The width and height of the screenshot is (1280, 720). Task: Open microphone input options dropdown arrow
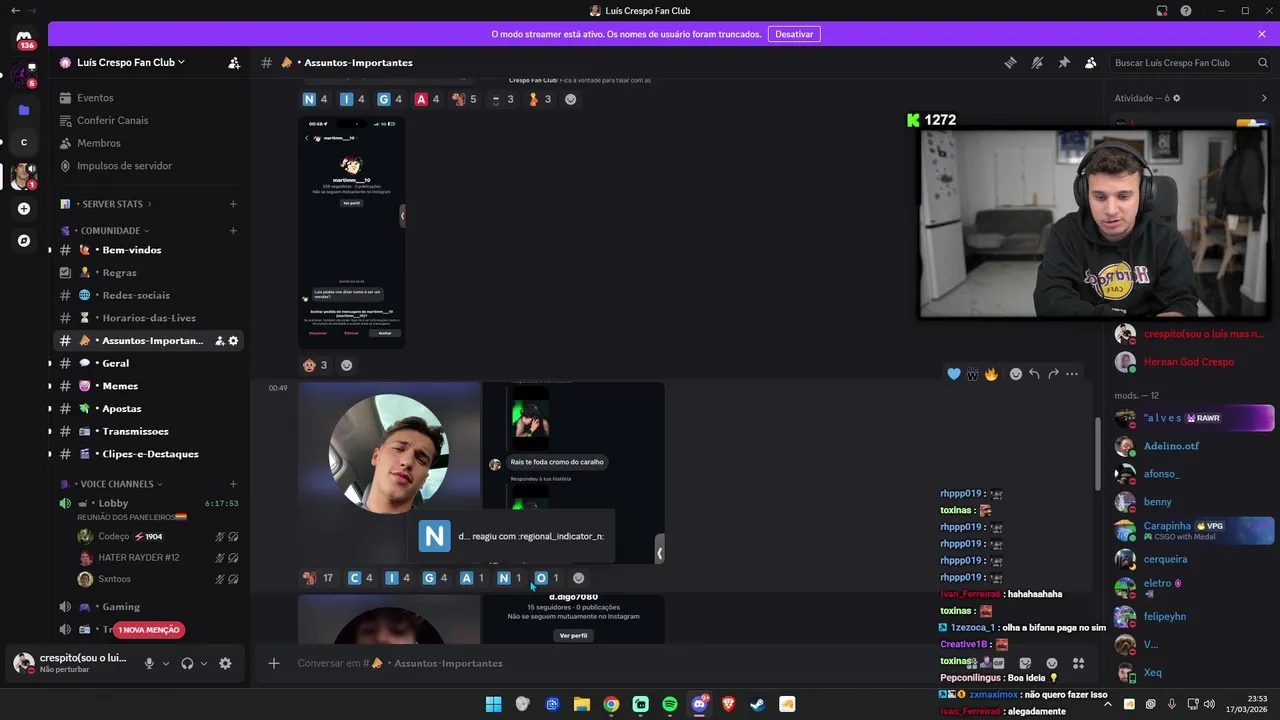click(x=166, y=663)
